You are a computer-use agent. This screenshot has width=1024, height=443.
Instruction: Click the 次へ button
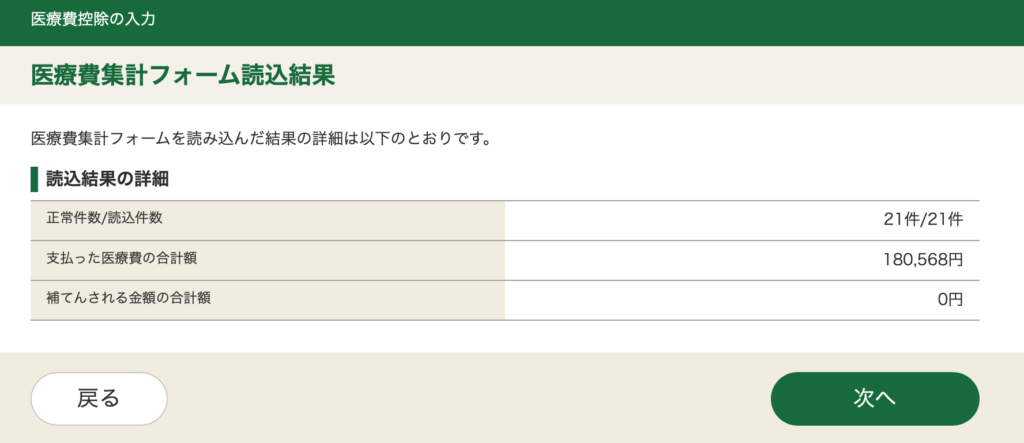click(x=874, y=398)
